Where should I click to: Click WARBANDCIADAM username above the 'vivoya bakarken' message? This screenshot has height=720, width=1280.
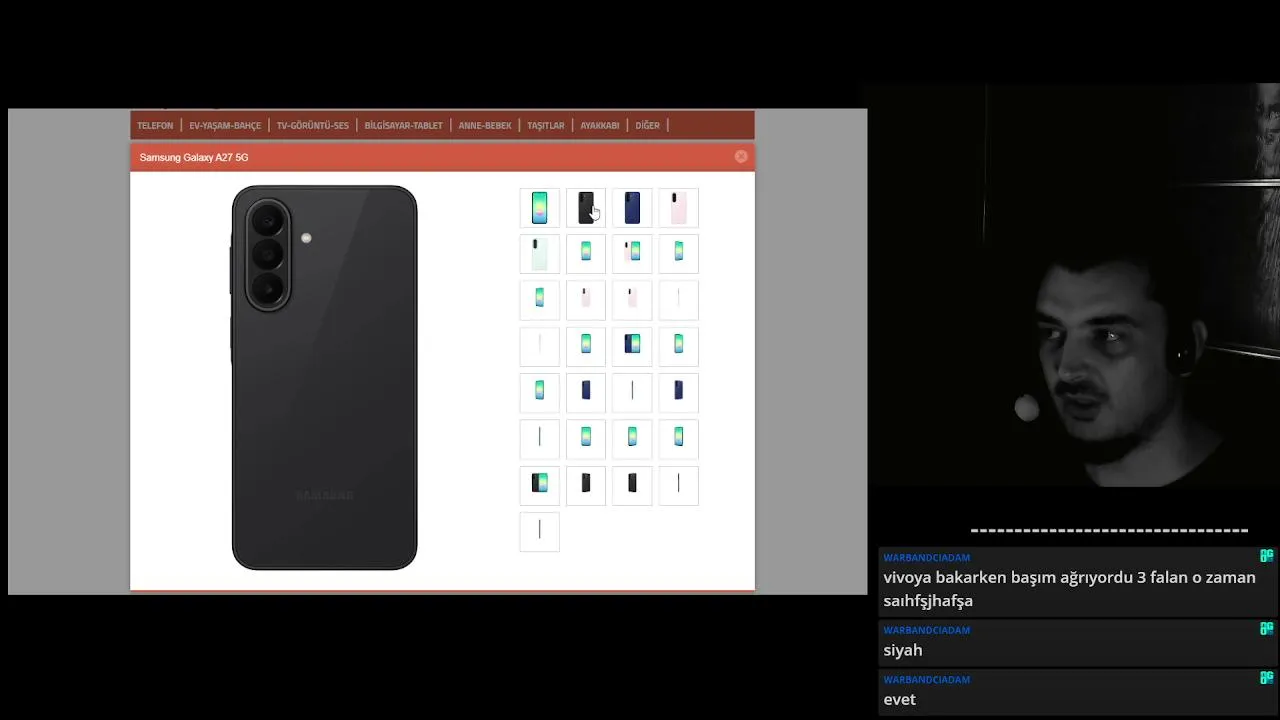tap(927, 557)
